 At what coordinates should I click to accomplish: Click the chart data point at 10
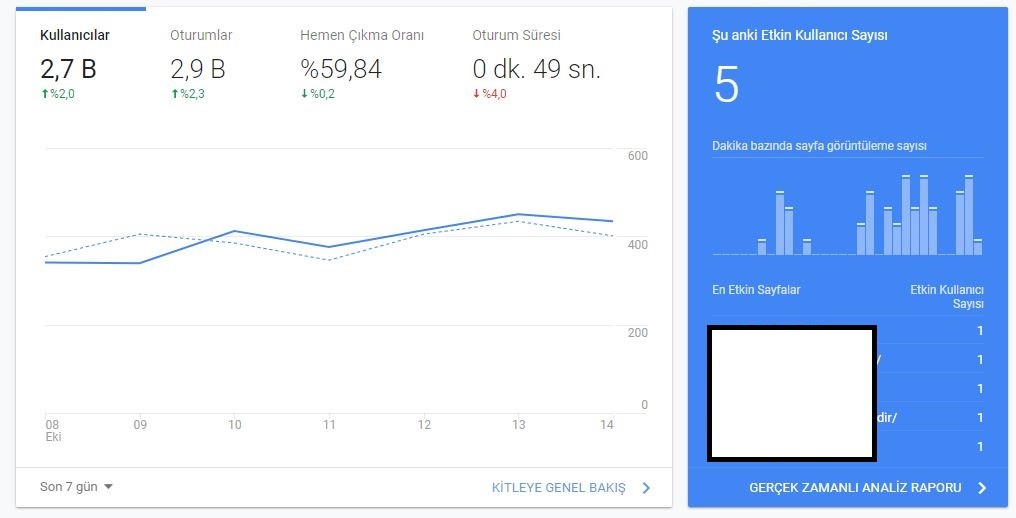[235, 231]
